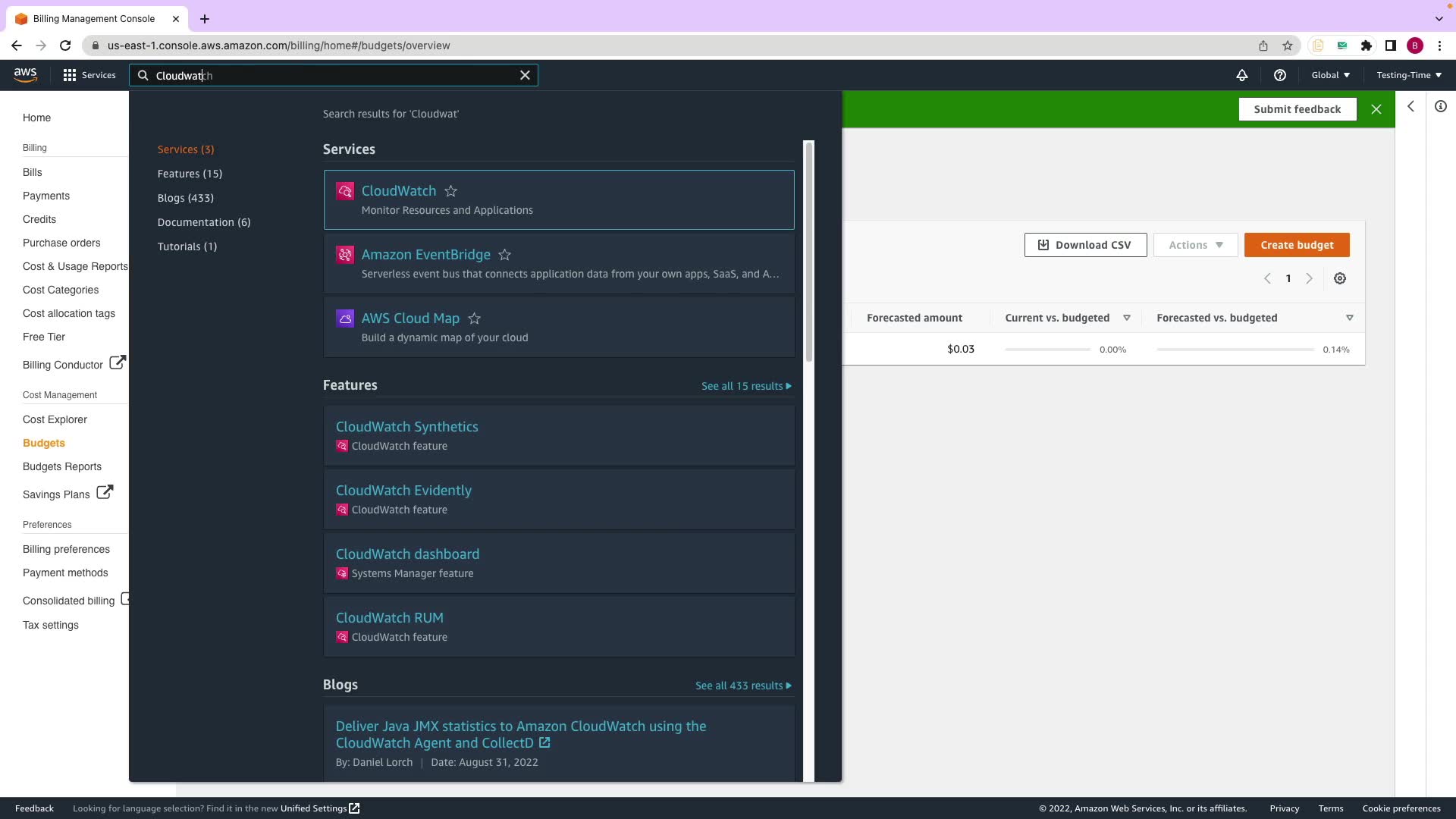Viewport: 1456px width, 819px height.
Task: Clear the search box with the X icon
Action: point(525,75)
